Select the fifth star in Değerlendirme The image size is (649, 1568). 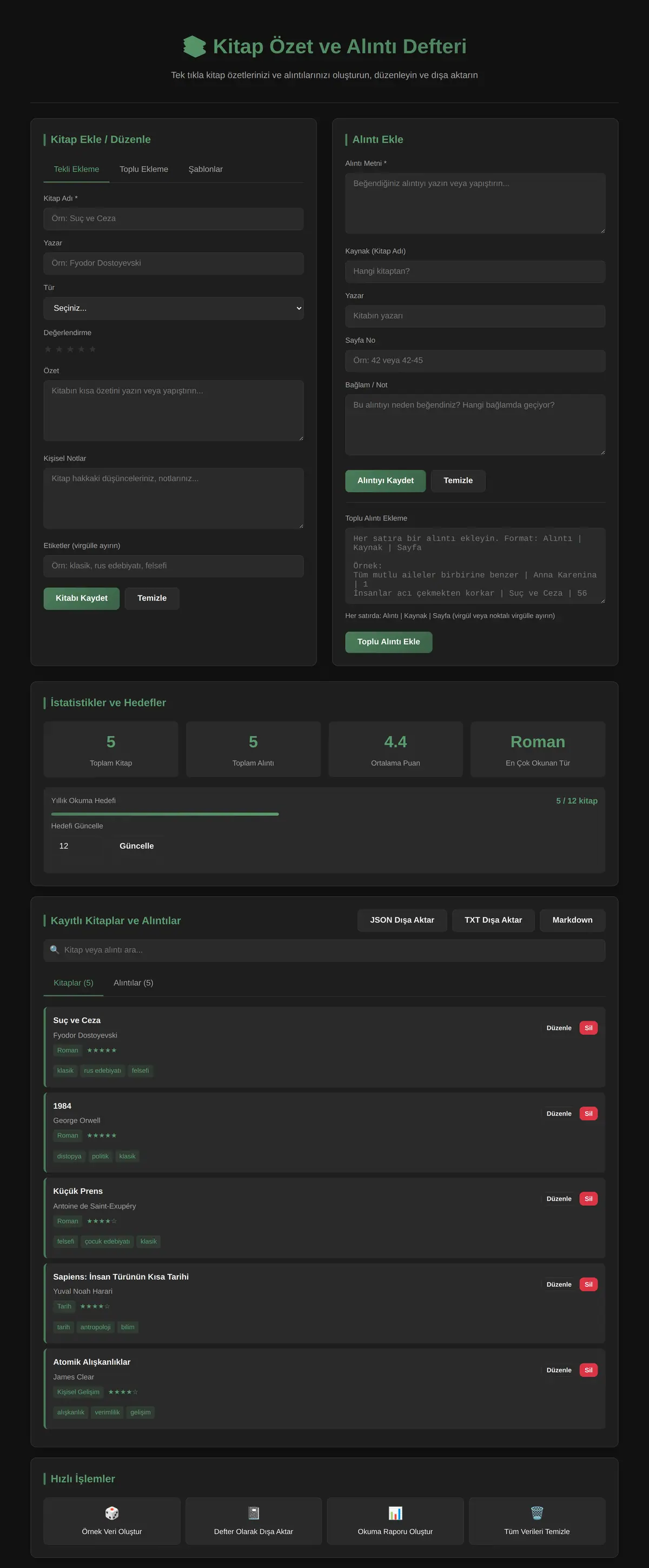[x=92, y=349]
